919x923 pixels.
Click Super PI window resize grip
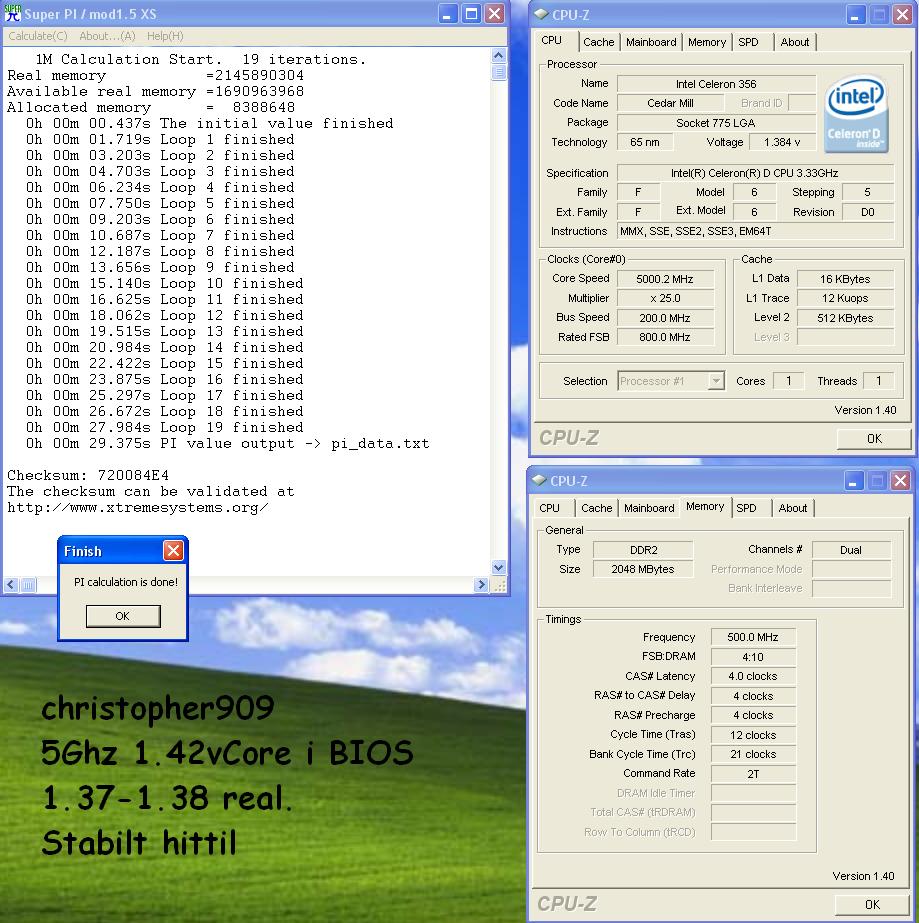click(499, 585)
